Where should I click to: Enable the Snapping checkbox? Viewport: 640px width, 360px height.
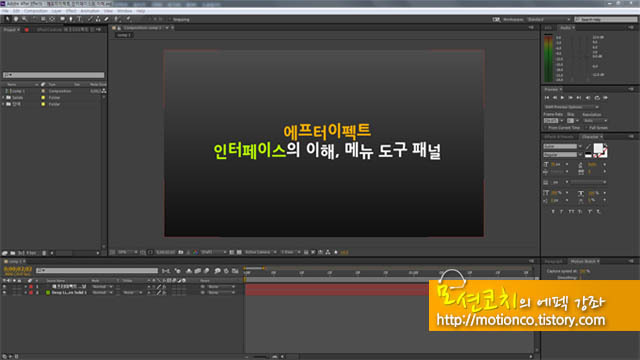tap(170, 19)
